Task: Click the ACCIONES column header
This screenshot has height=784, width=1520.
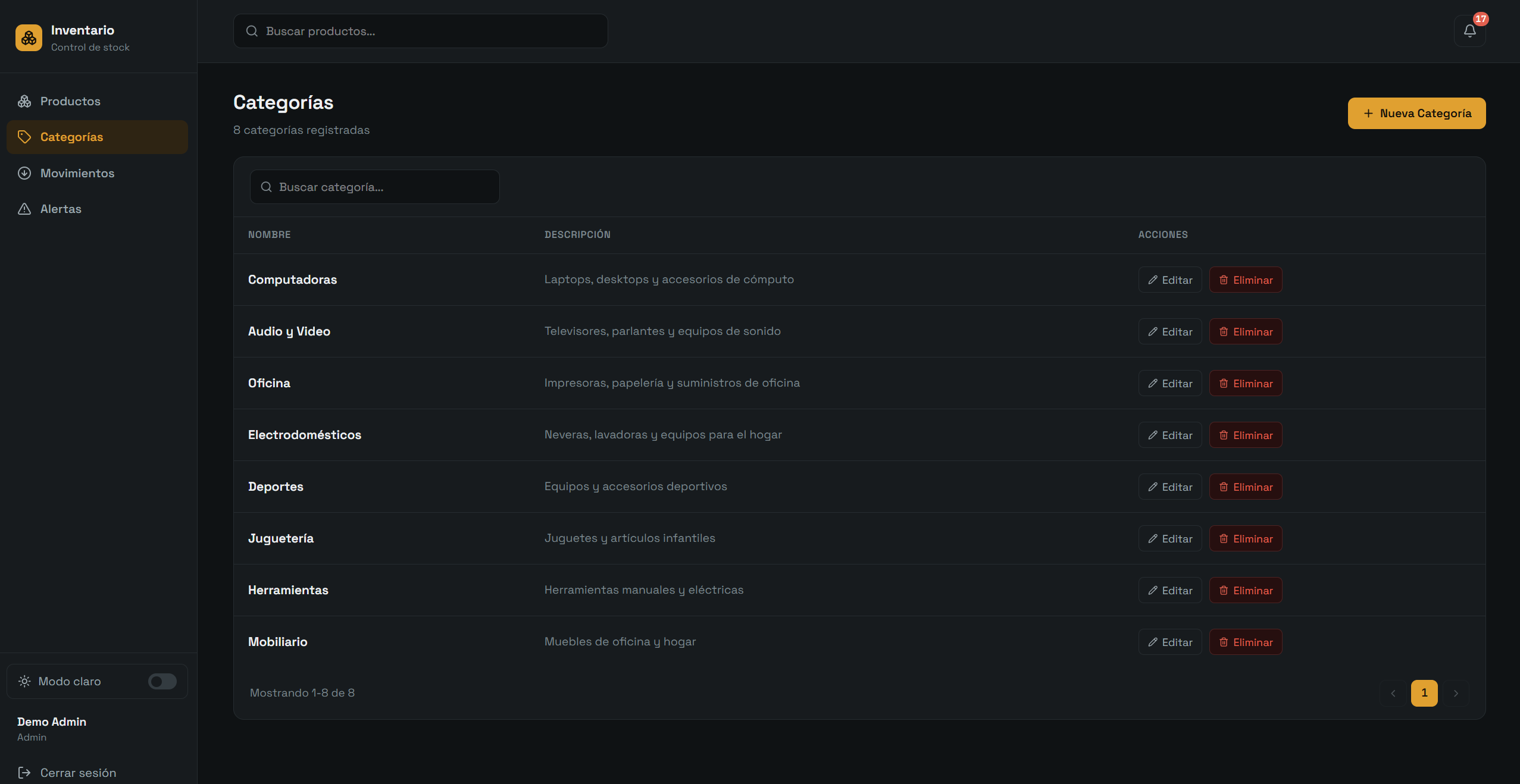Action: click(1163, 234)
